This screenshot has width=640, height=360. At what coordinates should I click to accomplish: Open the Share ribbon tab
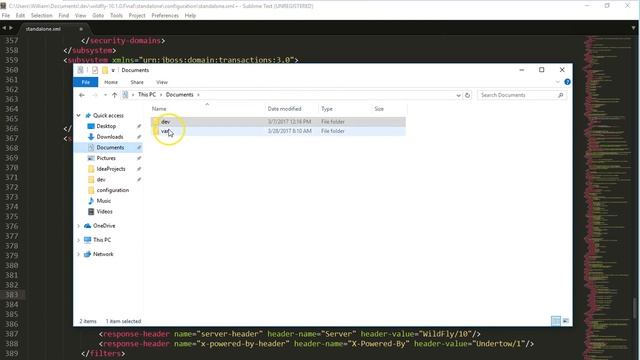(137, 82)
